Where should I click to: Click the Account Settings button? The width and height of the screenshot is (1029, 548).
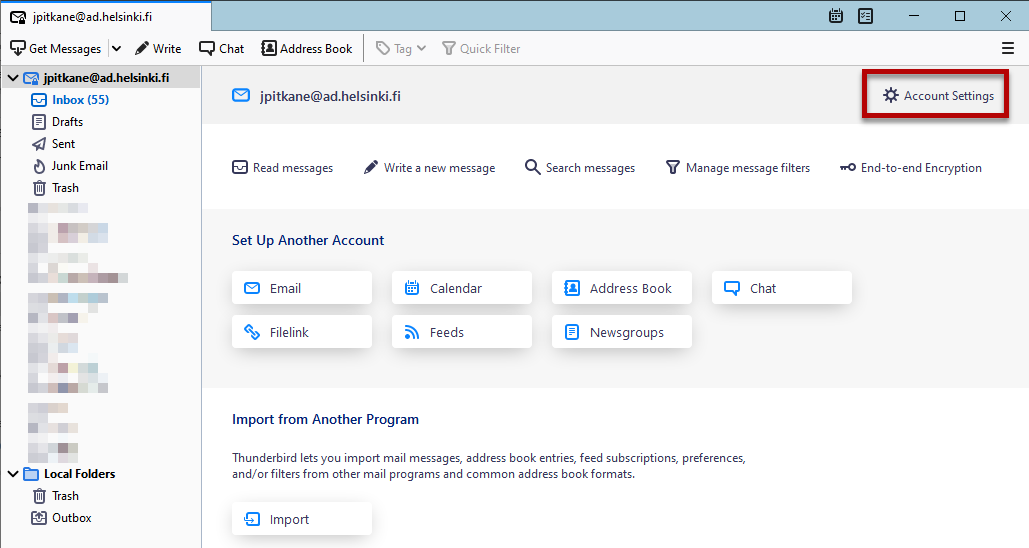(x=938, y=96)
